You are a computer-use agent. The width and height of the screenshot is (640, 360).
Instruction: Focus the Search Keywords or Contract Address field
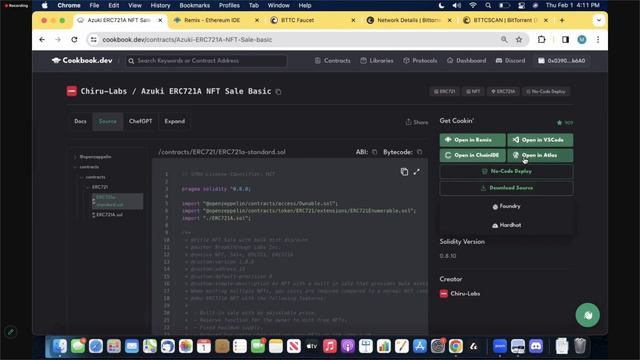tap(206, 61)
